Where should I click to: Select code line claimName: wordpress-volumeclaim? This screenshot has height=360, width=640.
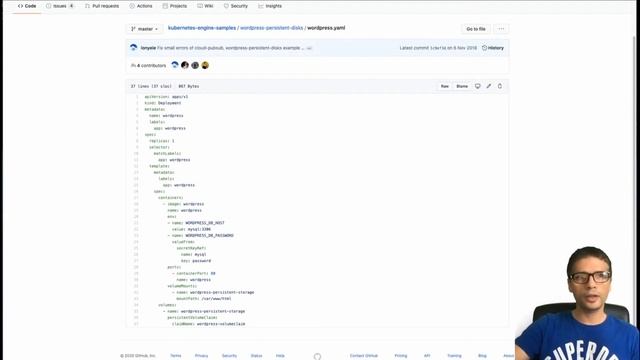pos(209,324)
